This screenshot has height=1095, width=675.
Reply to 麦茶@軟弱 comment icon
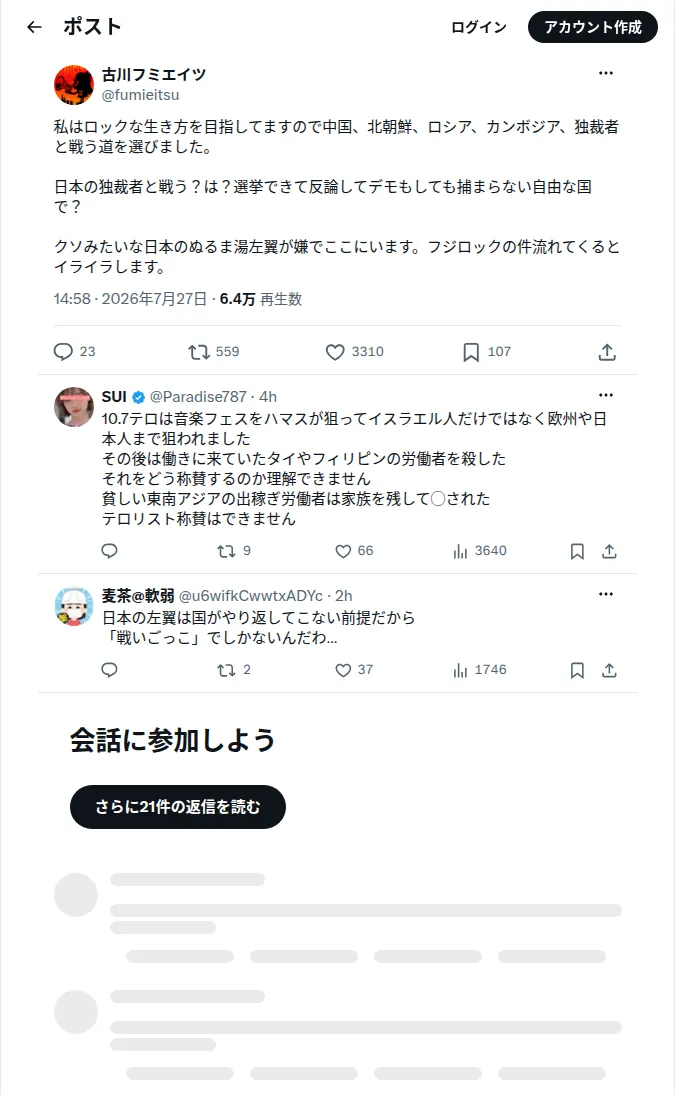(x=110, y=670)
